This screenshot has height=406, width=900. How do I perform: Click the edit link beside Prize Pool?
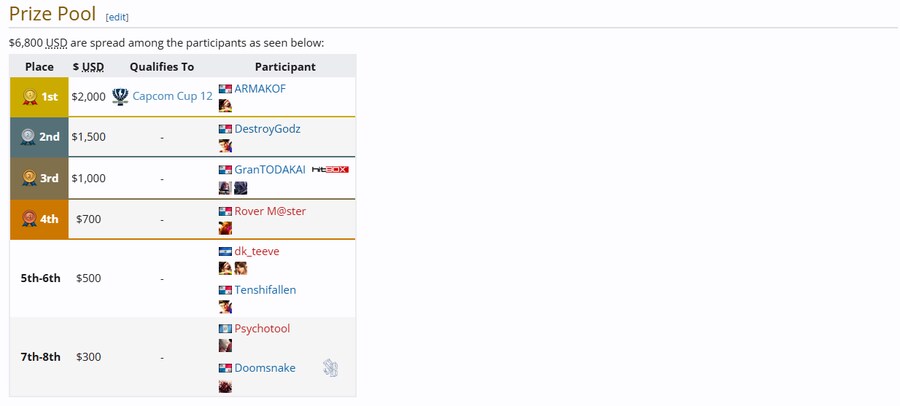pos(117,17)
